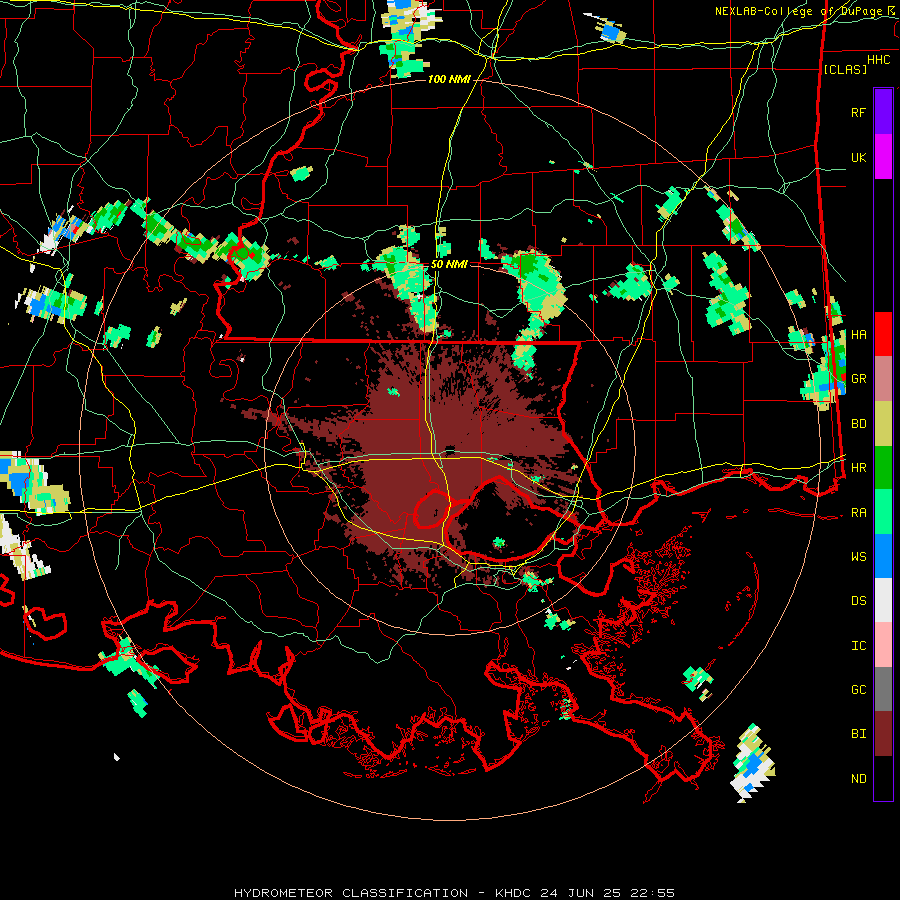The width and height of the screenshot is (900, 900).
Task: Select the olive-yellow BD legend swatch
Action: [x=883, y=424]
